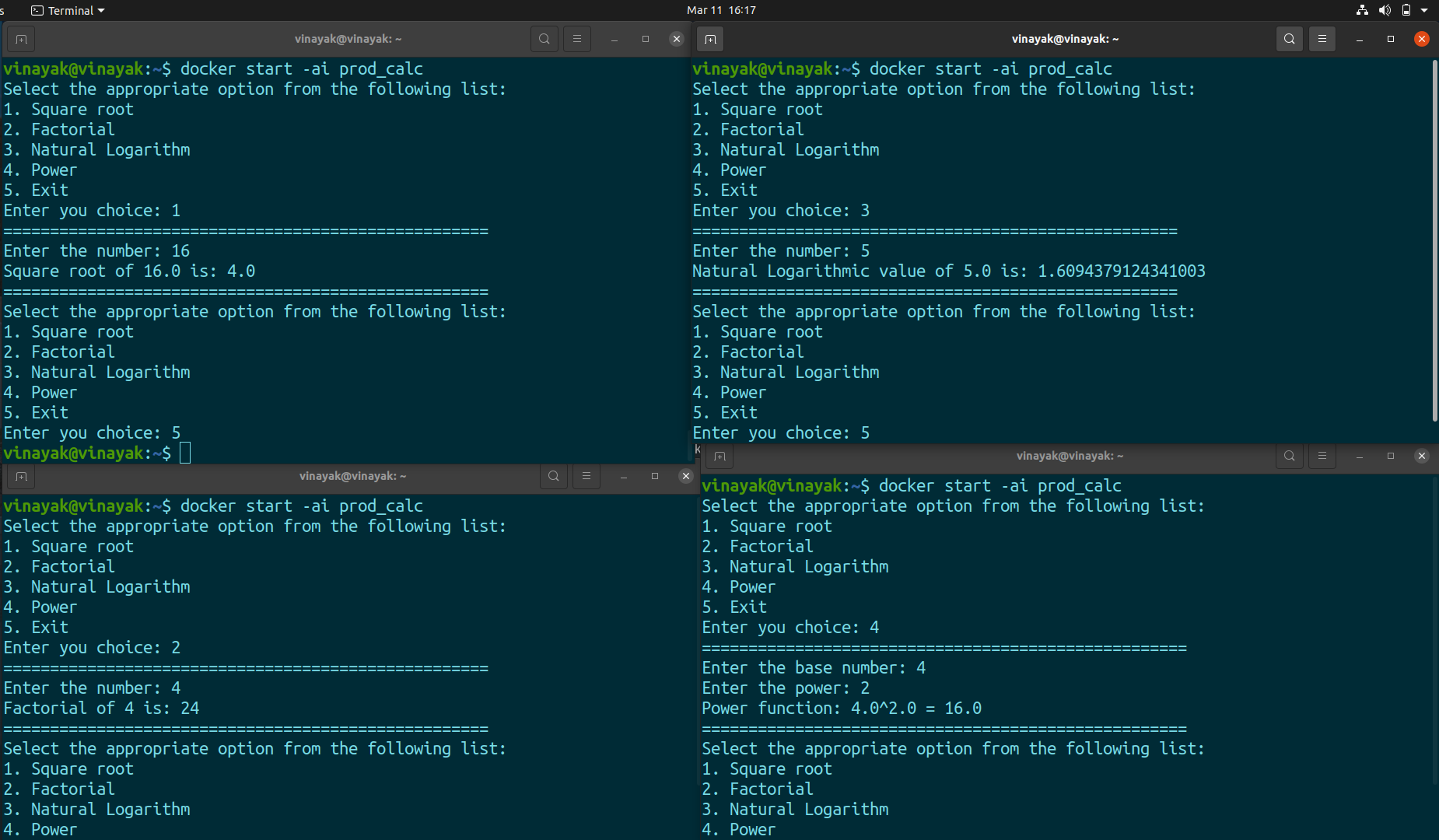Screen dimensions: 1439x840
Task: Open hamburger menu in top-right terminal
Action: point(1322,39)
